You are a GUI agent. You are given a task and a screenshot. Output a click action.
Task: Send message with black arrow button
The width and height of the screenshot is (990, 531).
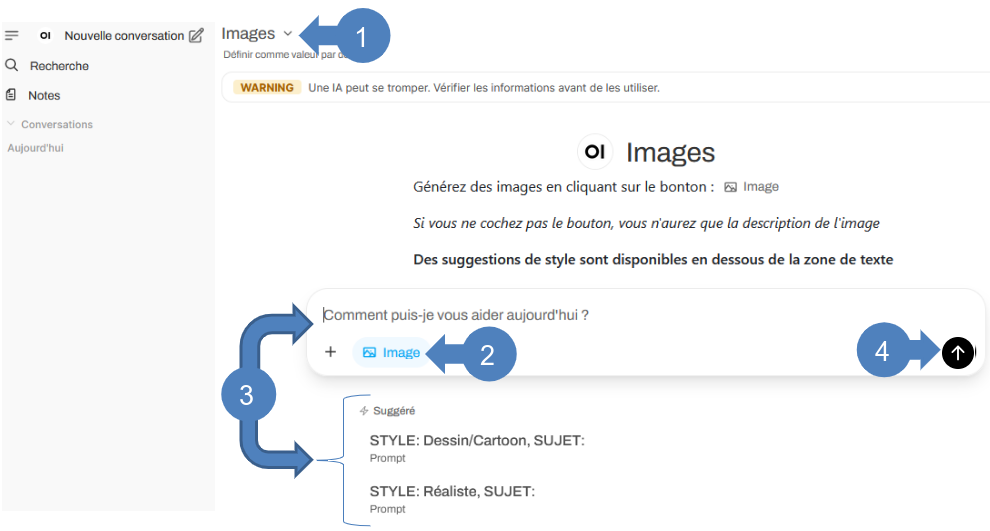tap(957, 352)
